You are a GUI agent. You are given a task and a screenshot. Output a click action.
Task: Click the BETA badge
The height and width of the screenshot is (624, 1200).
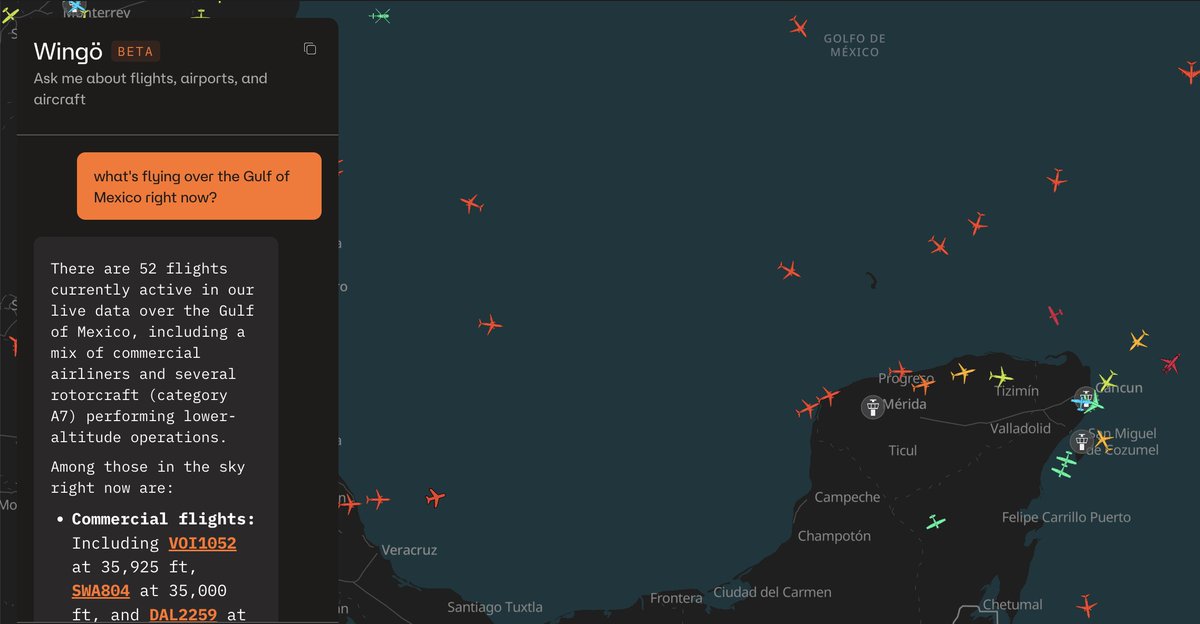tap(136, 51)
